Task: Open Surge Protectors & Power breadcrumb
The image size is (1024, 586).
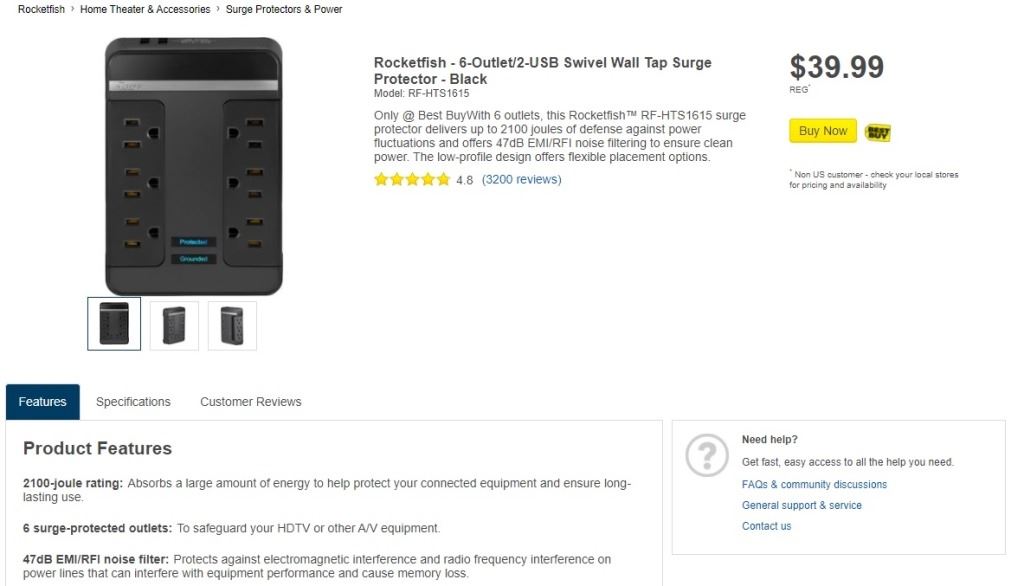Action: coord(284,10)
